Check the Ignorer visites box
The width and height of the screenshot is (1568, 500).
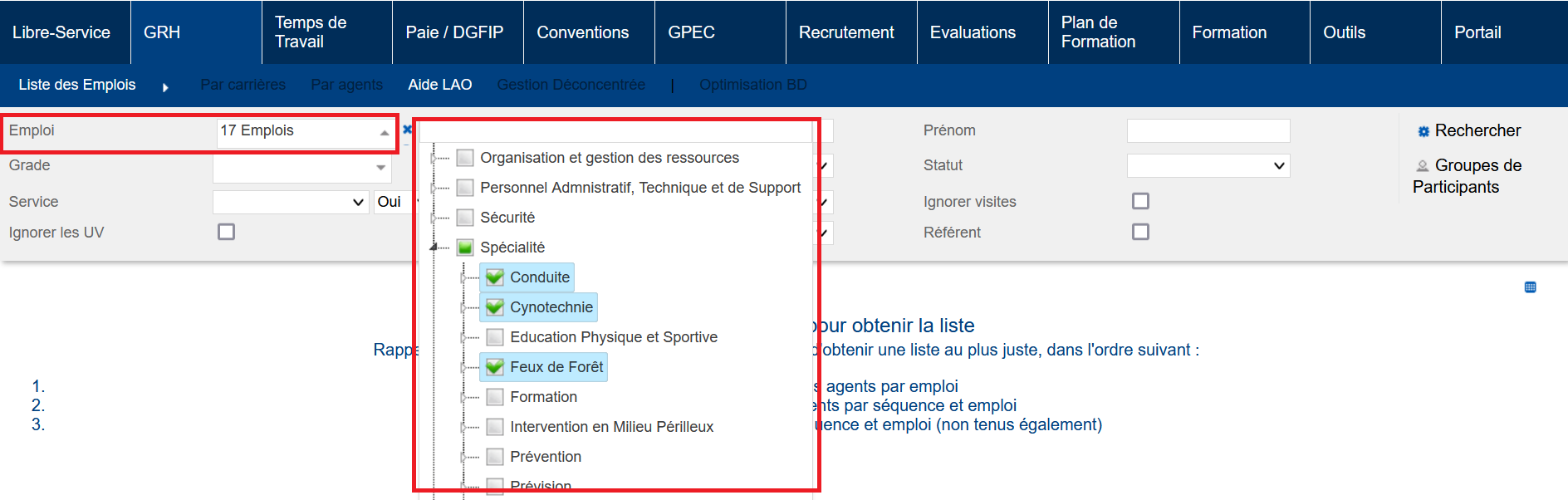(x=1141, y=201)
